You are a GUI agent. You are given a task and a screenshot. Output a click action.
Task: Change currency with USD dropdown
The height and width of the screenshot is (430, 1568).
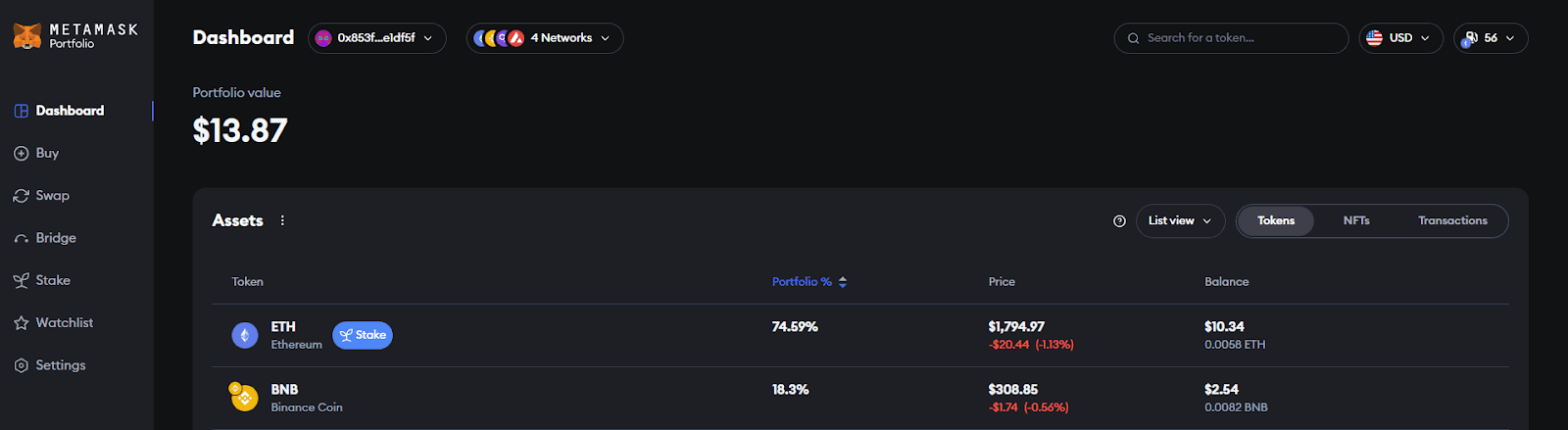pos(1400,38)
